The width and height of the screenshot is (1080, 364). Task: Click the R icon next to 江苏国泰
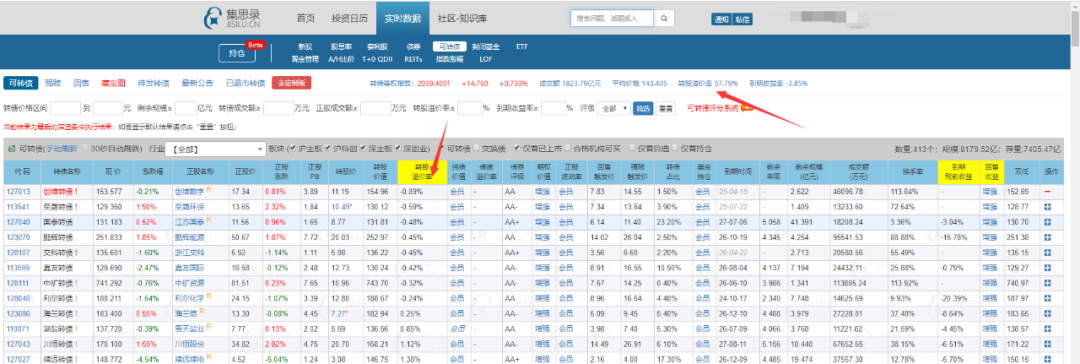(x=208, y=219)
